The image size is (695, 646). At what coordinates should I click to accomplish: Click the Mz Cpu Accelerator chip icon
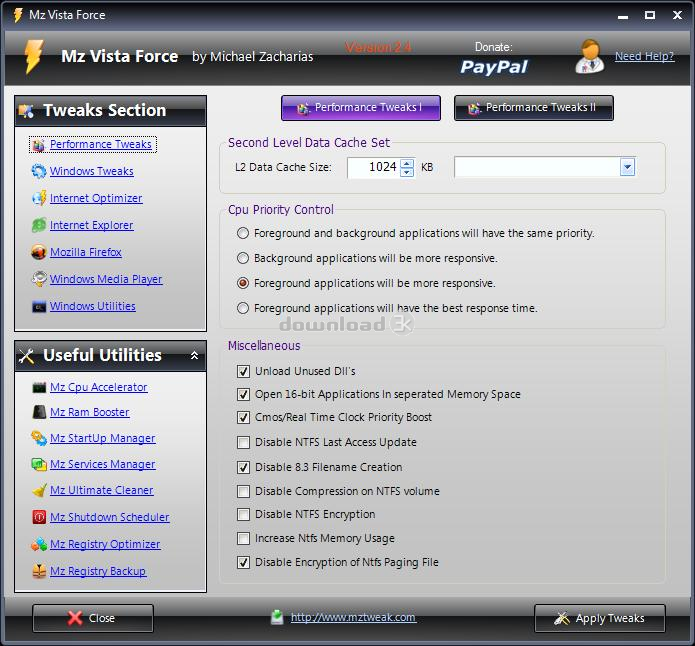click(x=39, y=388)
